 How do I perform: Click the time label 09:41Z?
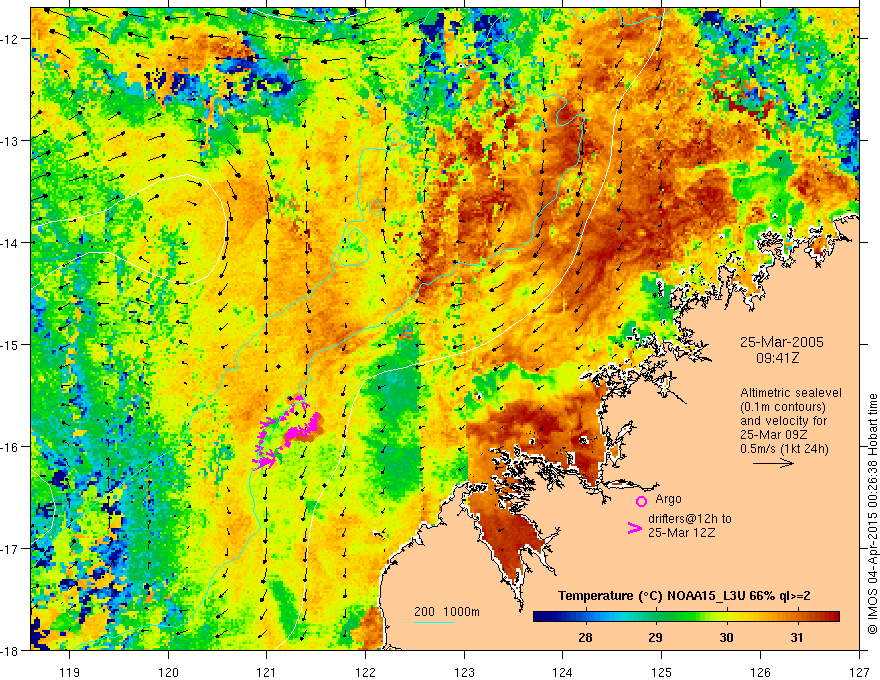pos(777,357)
